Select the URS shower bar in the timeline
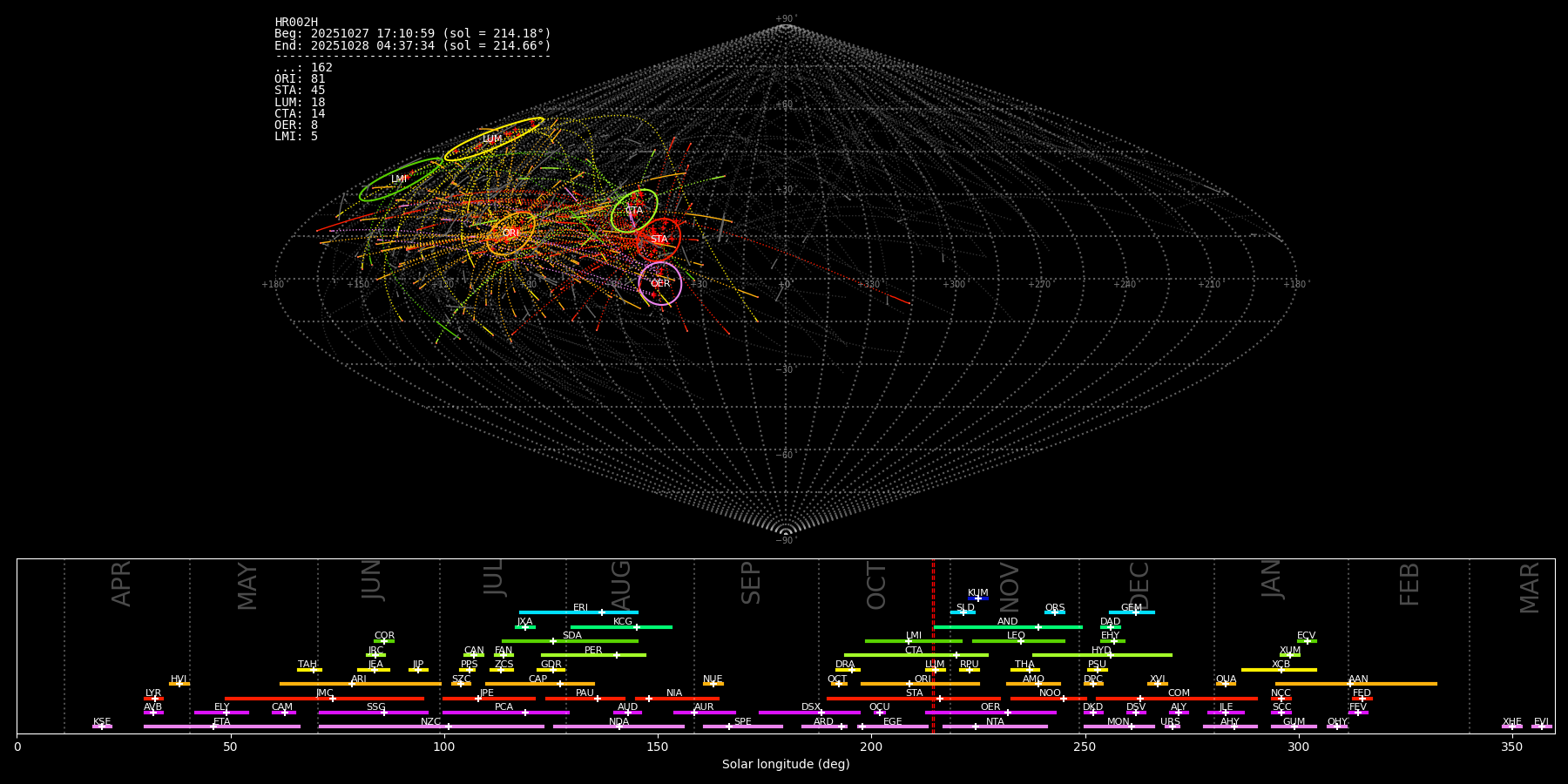 pyautogui.click(x=1172, y=727)
